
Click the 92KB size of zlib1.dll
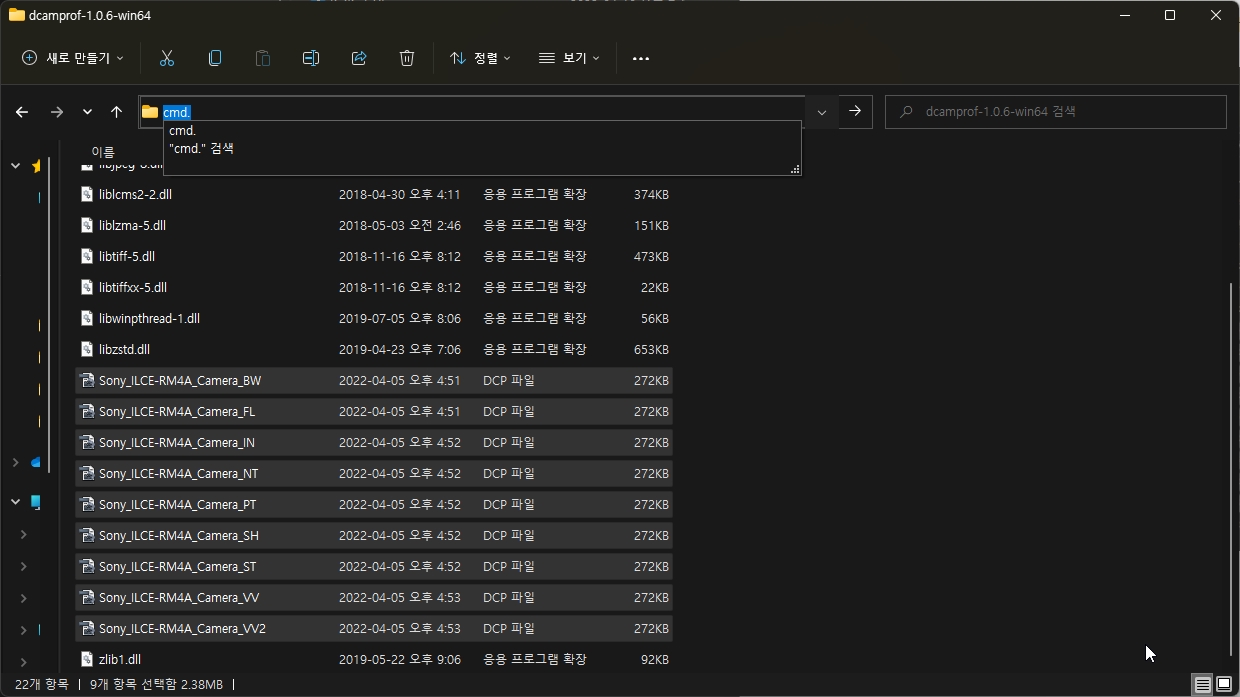point(655,660)
